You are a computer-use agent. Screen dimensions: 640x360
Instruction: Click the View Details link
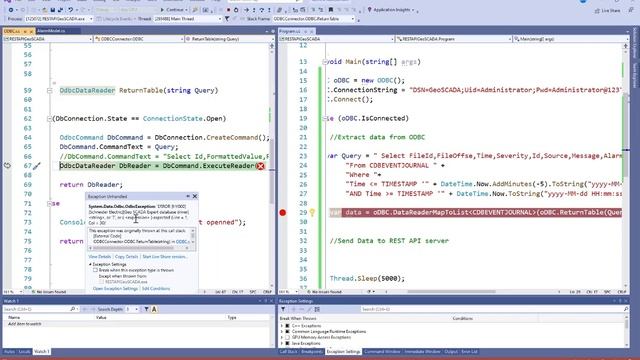click(x=99, y=257)
